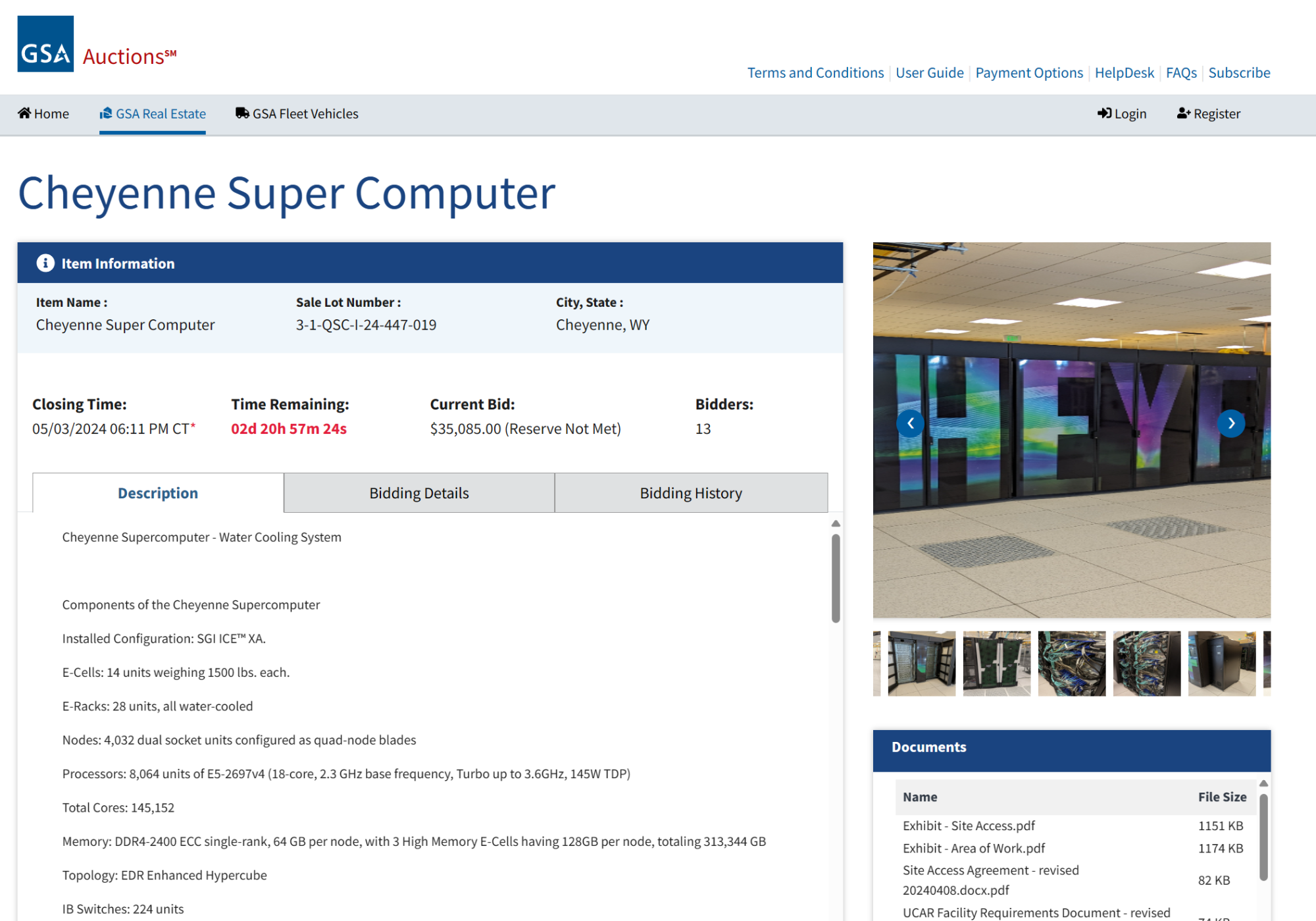Switch to the Bidding Details tab
Viewport: 1316px width, 921px height.
click(418, 493)
